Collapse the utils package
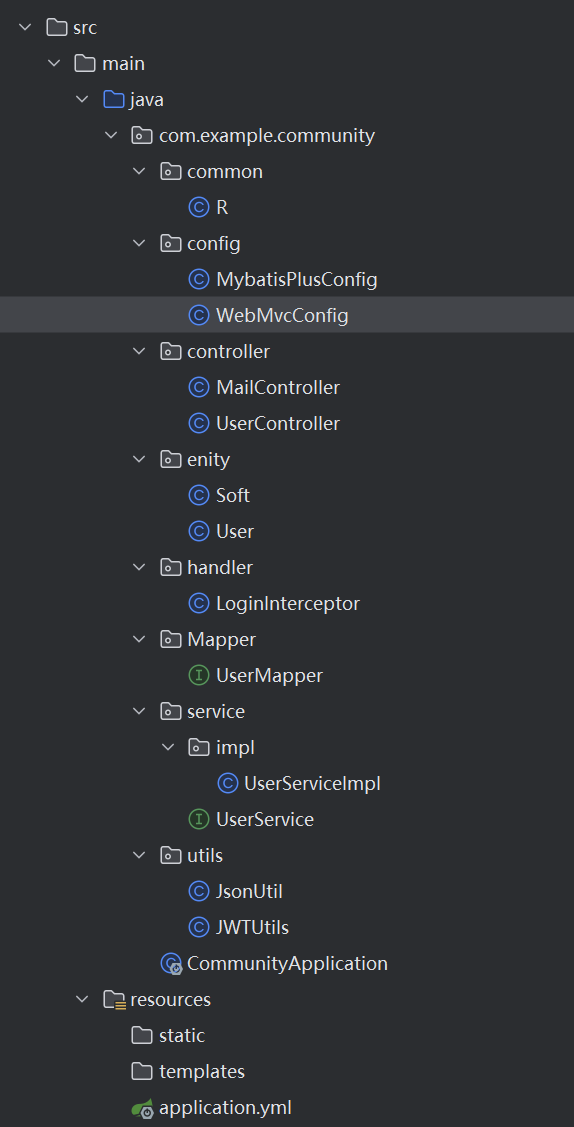Viewport: 574px width, 1127px height. tap(139, 855)
